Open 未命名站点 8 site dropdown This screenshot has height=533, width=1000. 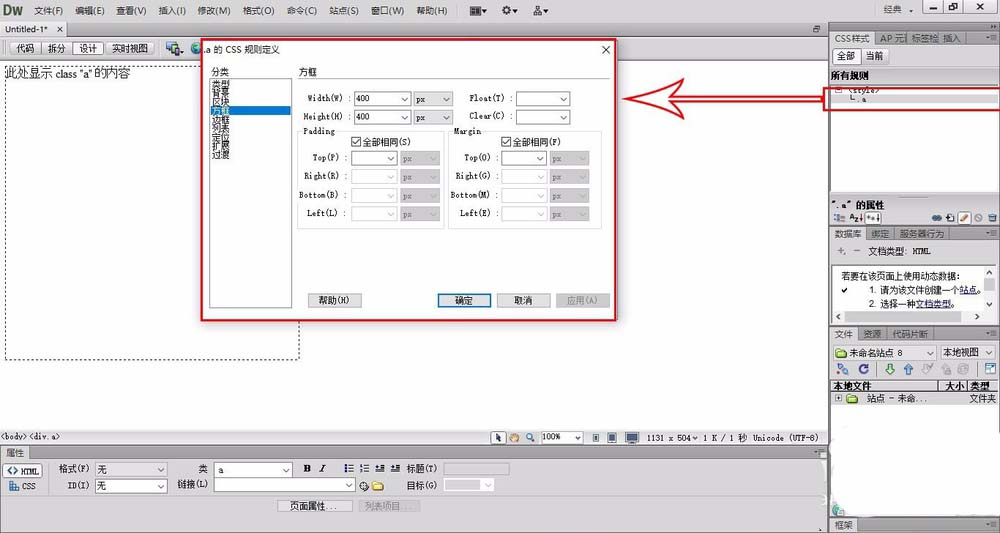885,353
